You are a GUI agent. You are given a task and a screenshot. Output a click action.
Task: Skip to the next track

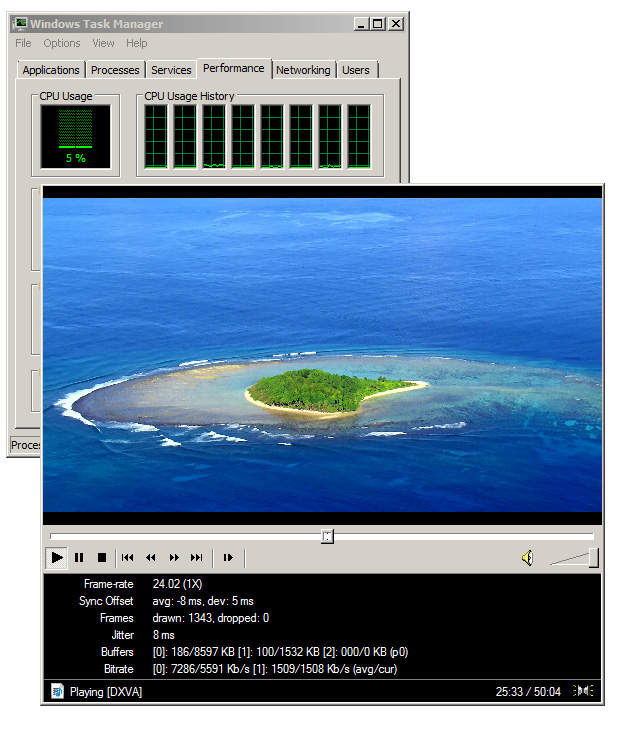(197, 558)
